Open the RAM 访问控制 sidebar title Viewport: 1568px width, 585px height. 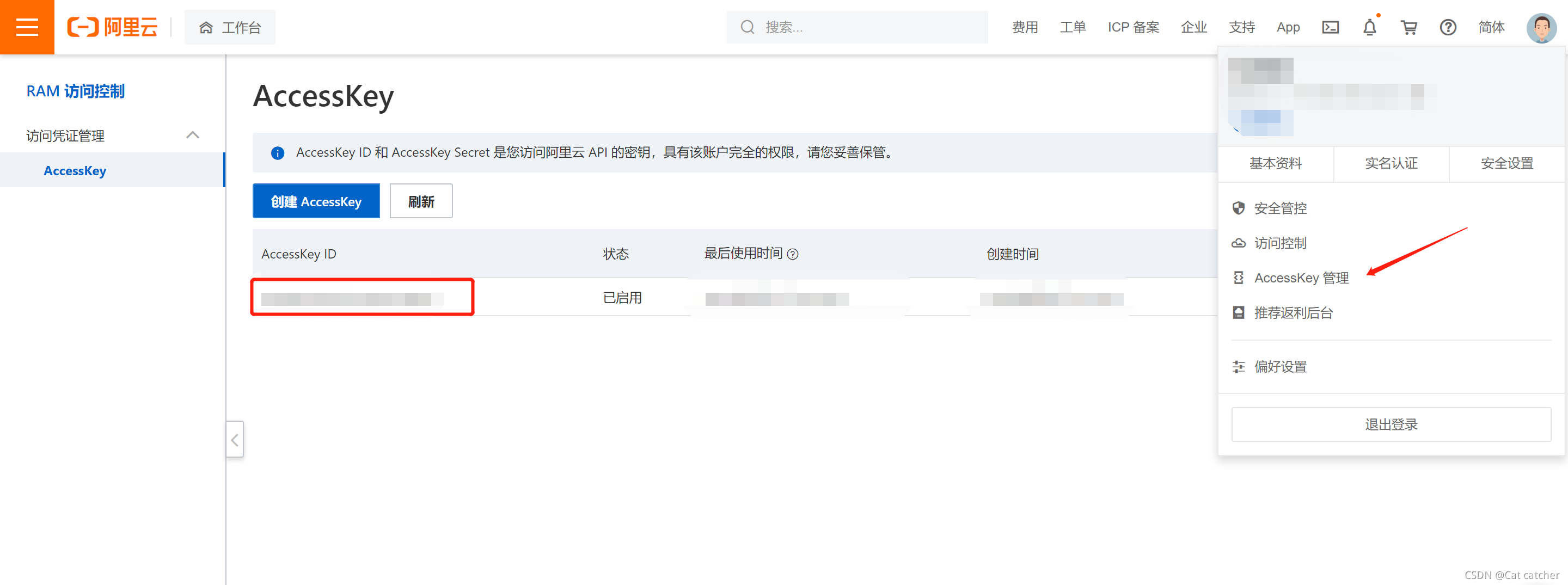(x=76, y=91)
